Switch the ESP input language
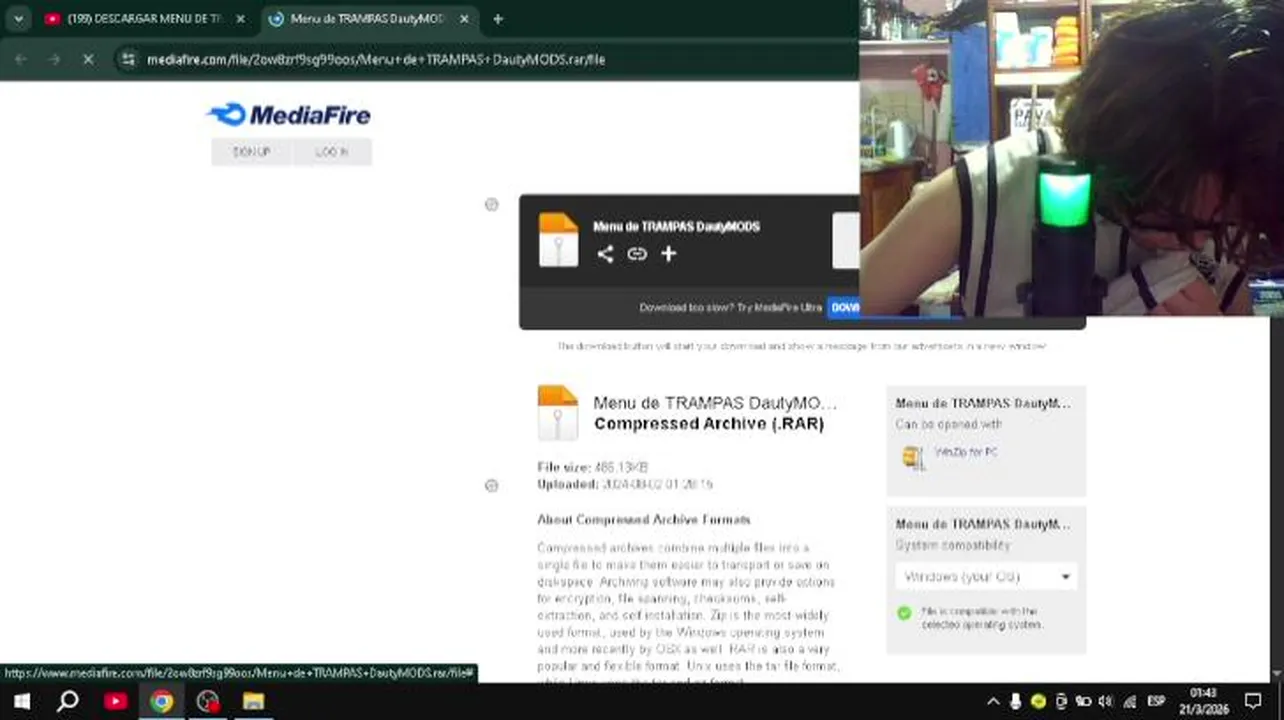 [1157, 702]
